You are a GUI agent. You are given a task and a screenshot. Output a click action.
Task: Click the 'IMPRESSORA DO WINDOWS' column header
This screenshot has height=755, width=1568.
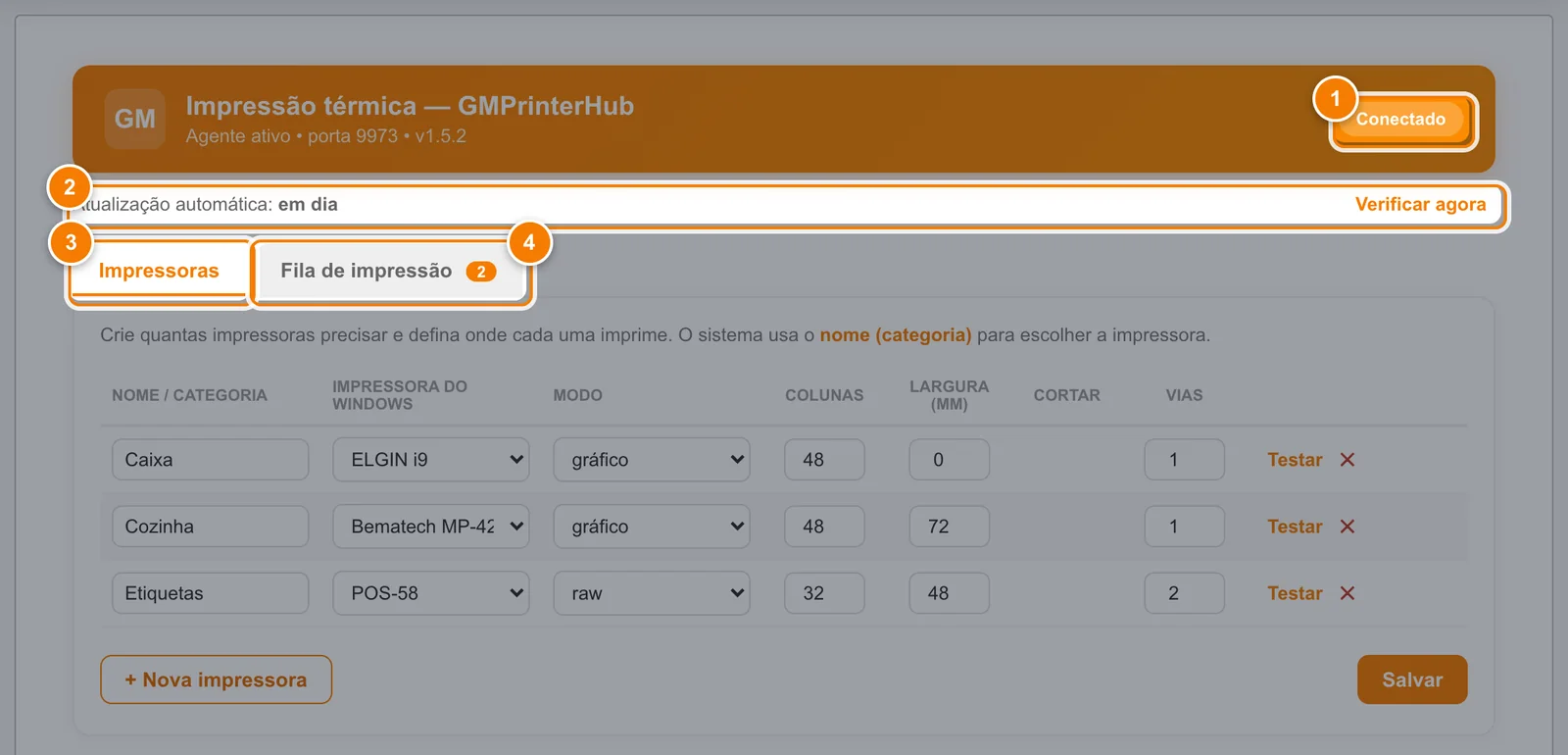pyautogui.click(x=400, y=395)
